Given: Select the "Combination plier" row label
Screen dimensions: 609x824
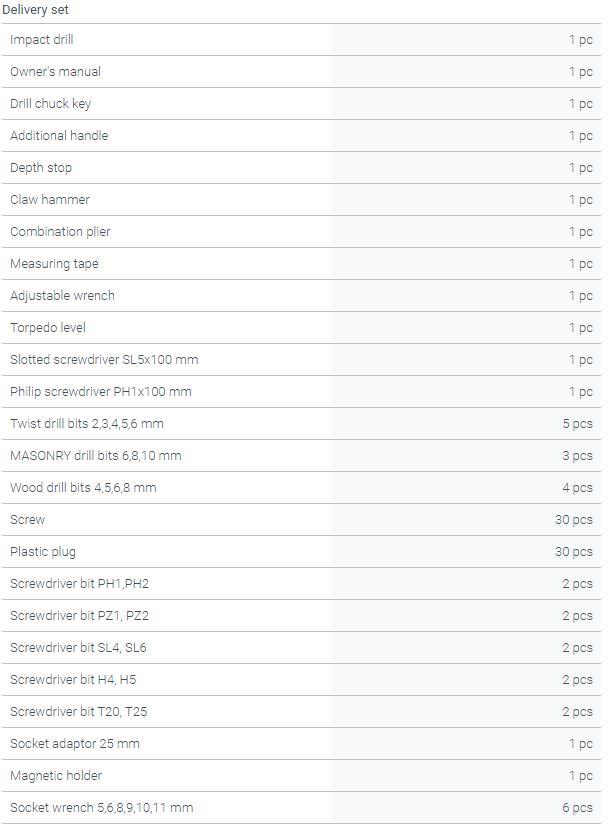Looking at the screenshot, I should pos(60,232).
